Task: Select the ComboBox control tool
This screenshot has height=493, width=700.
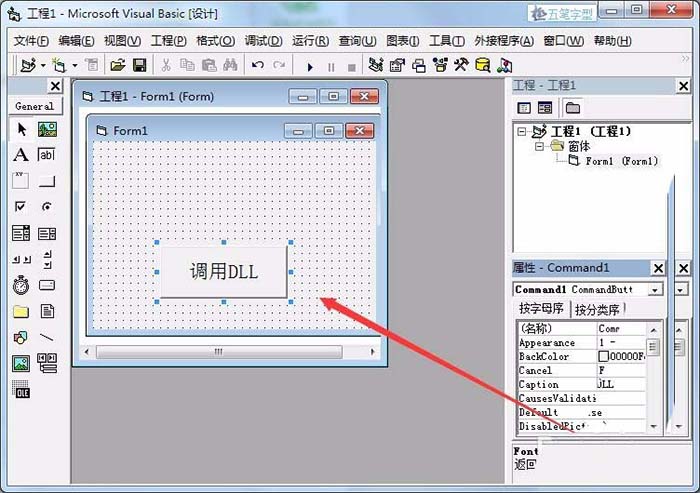Action: coord(21,233)
